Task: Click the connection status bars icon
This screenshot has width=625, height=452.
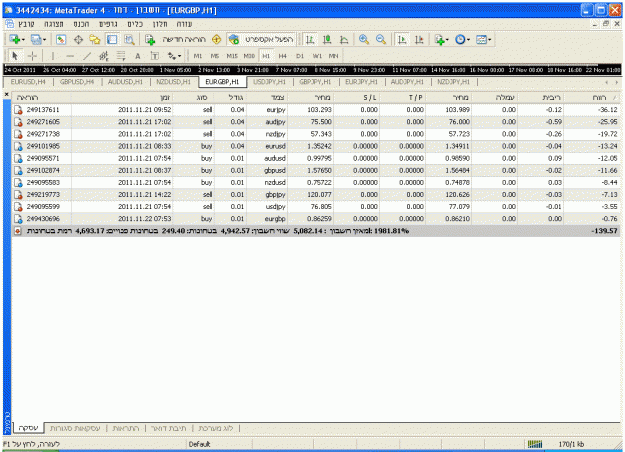Action: [535, 444]
